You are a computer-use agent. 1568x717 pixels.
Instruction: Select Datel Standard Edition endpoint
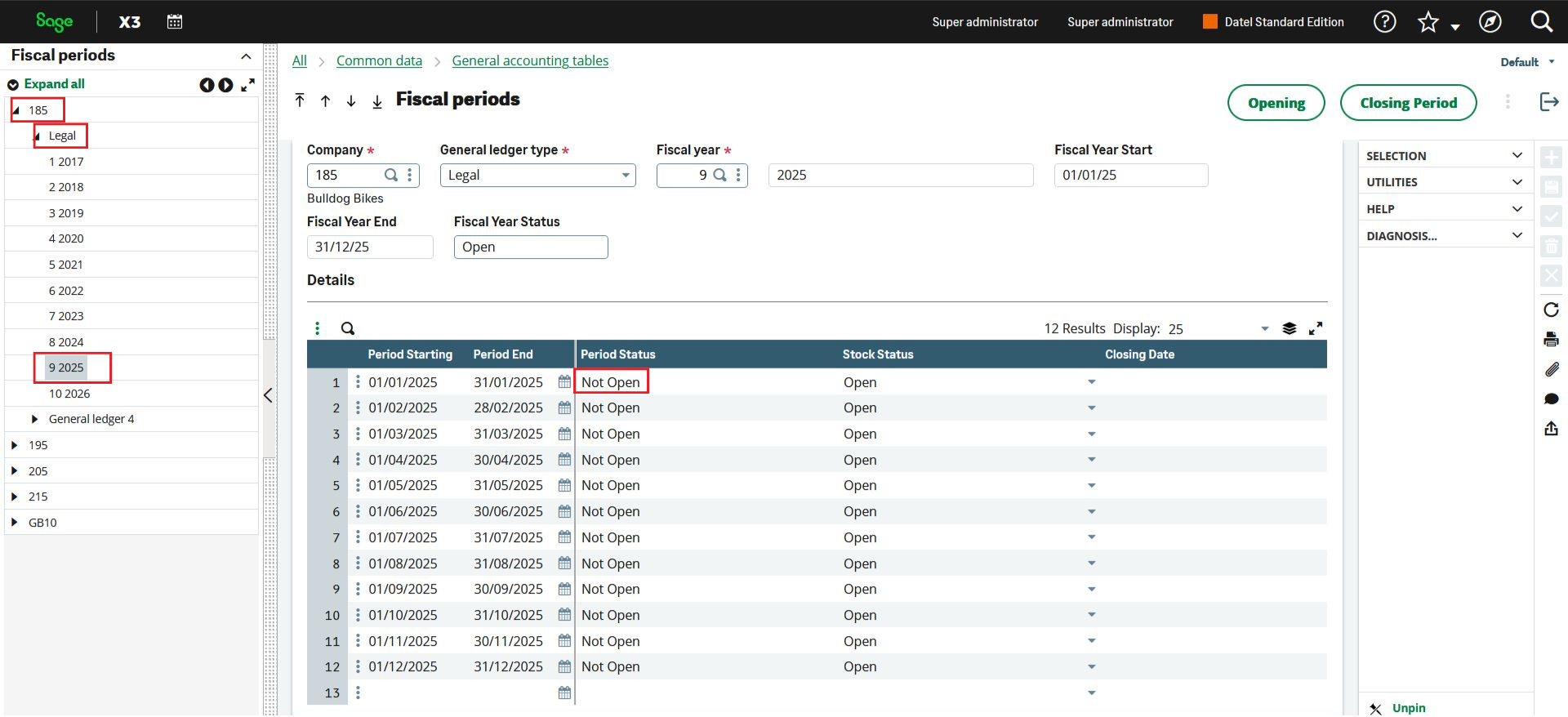pyautogui.click(x=1273, y=22)
